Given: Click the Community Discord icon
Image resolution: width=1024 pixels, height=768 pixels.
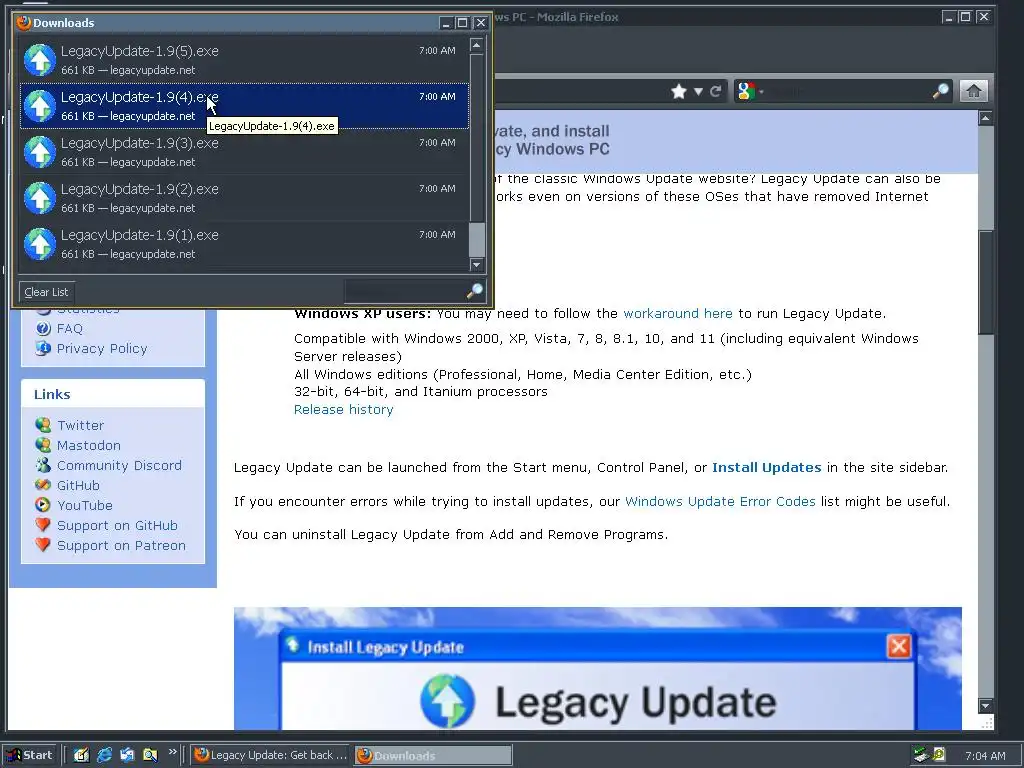Looking at the screenshot, I should (43, 465).
